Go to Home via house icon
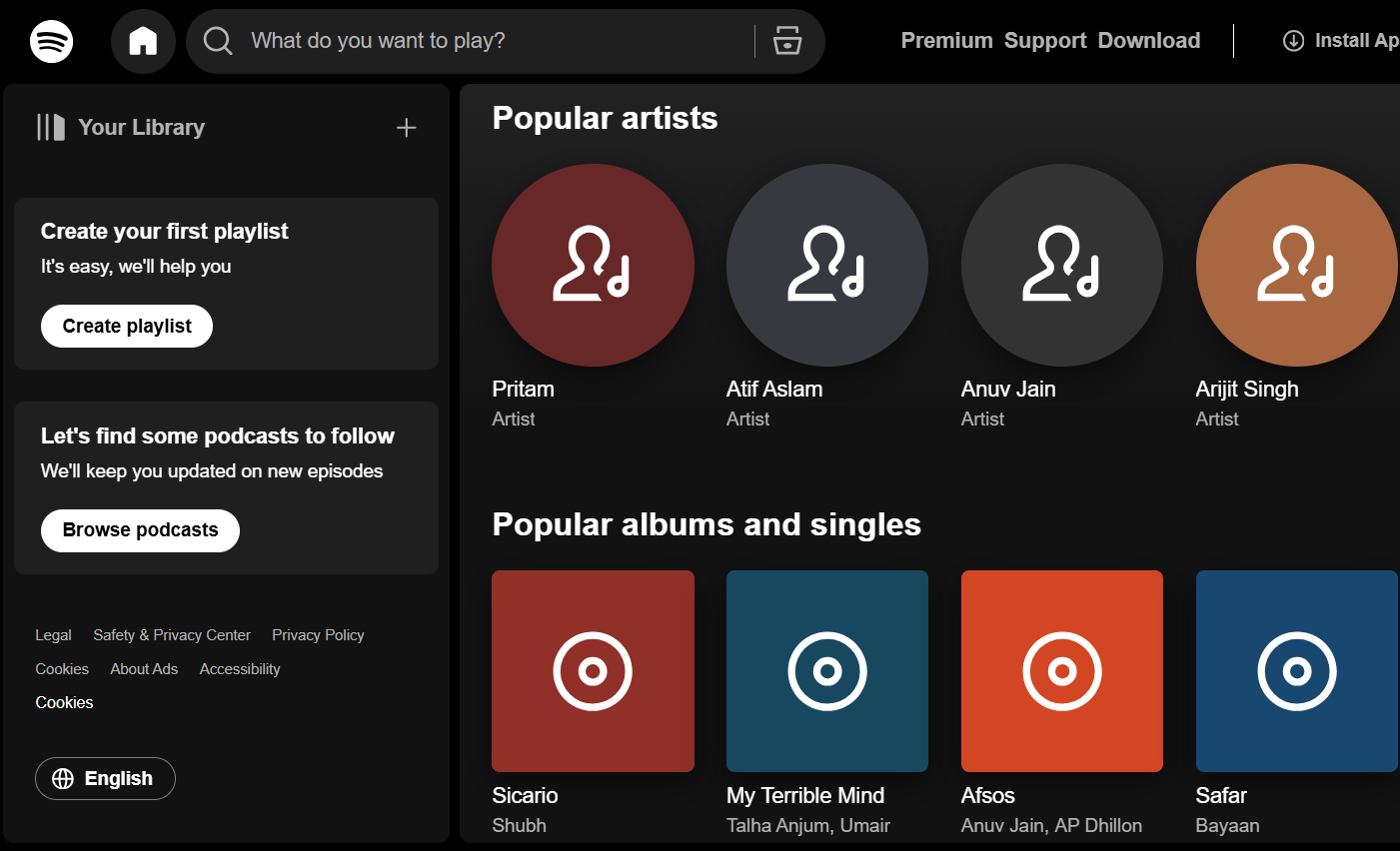Viewport: 1400px width, 851px height. tap(143, 41)
